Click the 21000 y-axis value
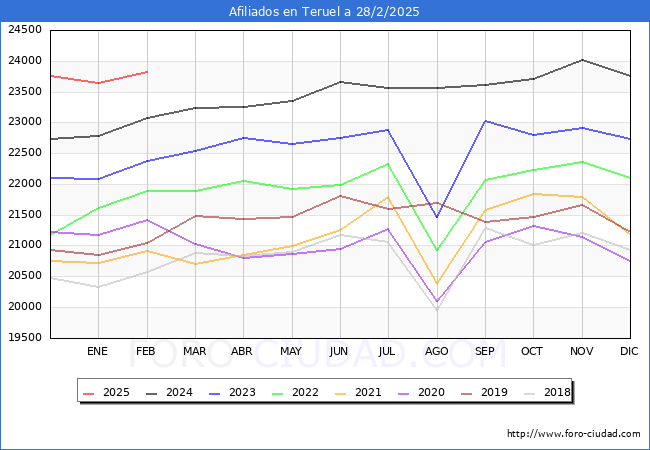The width and height of the screenshot is (650, 450). (25, 245)
